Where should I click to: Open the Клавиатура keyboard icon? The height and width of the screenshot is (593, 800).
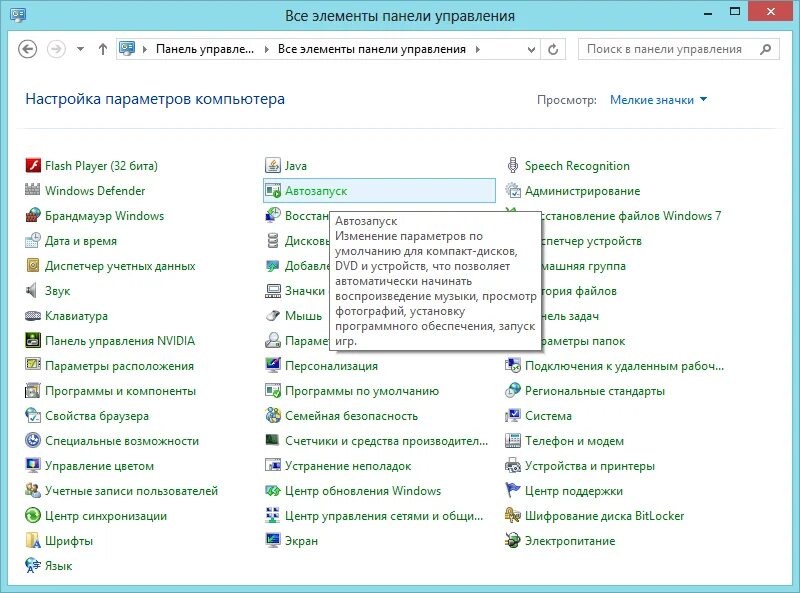(33, 315)
